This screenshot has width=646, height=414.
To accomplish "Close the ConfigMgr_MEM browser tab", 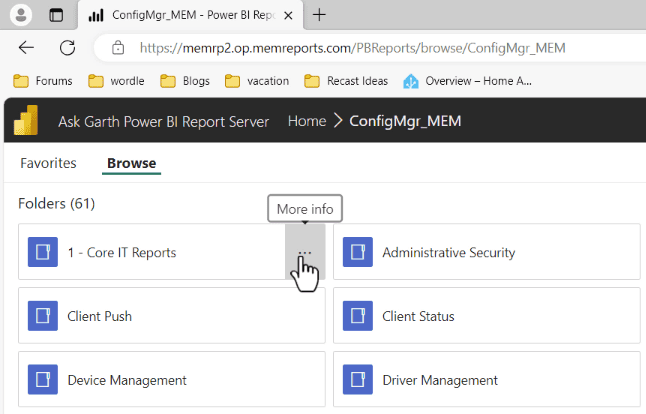I will click(x=288, y=16).
